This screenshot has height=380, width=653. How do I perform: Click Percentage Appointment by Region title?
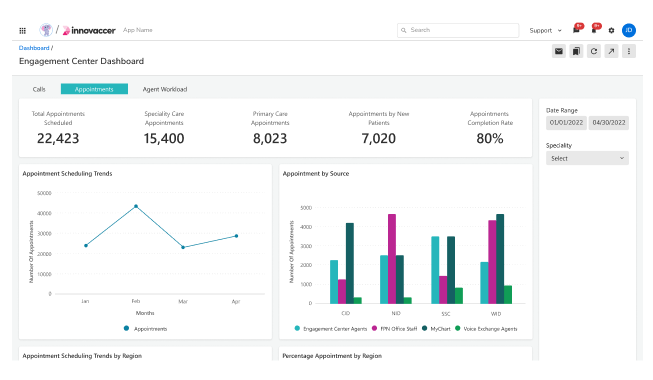pyautogui.click(x=332, y=356)
